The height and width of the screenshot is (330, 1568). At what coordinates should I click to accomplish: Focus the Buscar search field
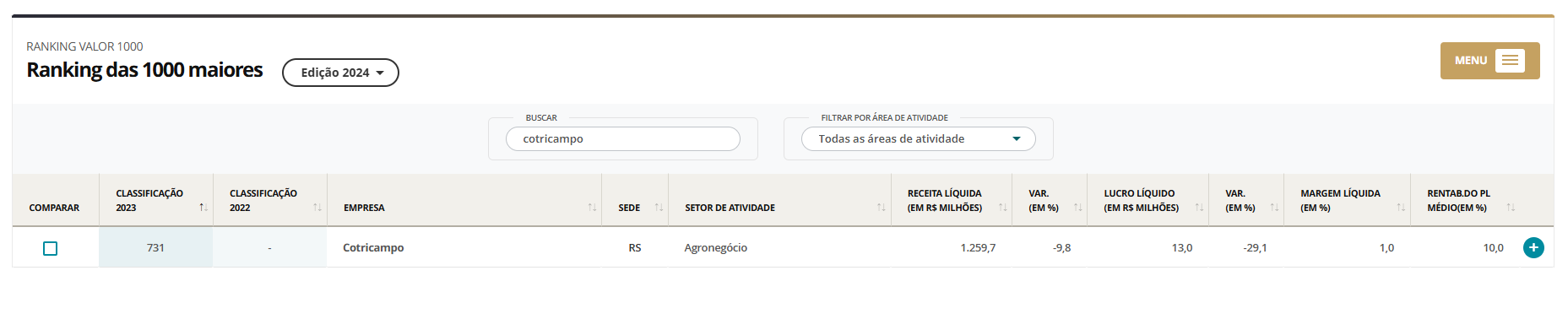click(x=622, y=139)
